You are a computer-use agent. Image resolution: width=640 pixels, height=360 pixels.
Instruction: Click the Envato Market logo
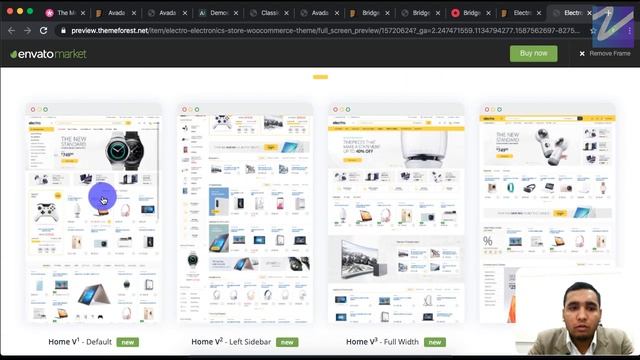point(48,54)
